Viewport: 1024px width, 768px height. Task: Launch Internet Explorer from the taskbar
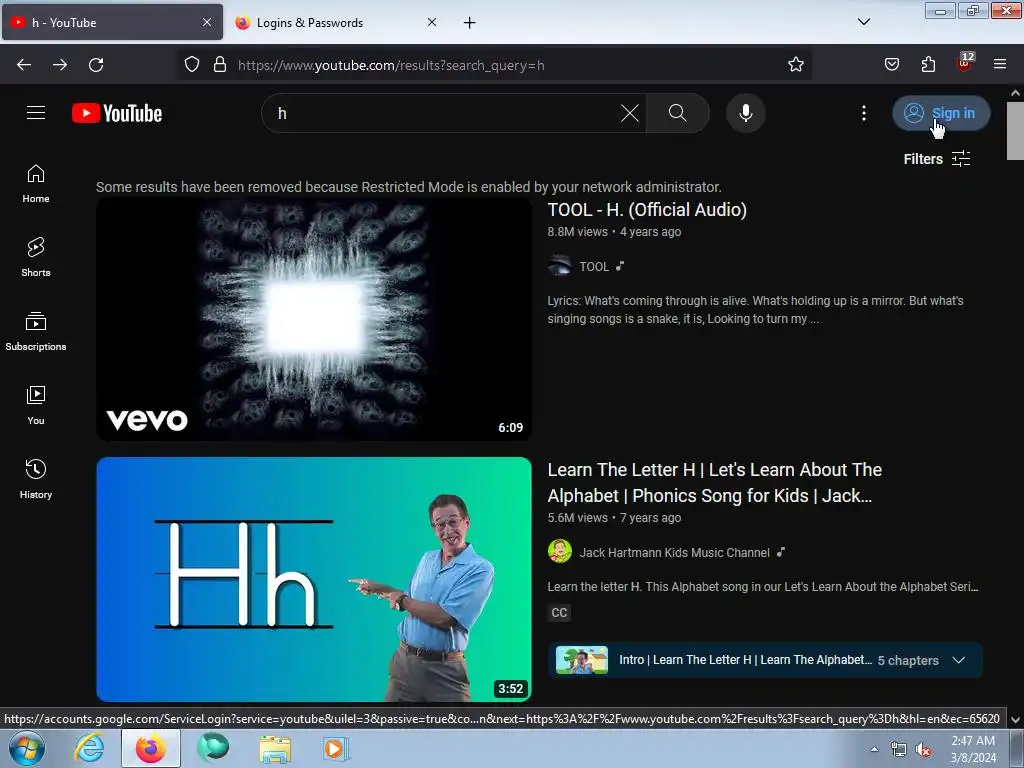[x=89, y=748]
